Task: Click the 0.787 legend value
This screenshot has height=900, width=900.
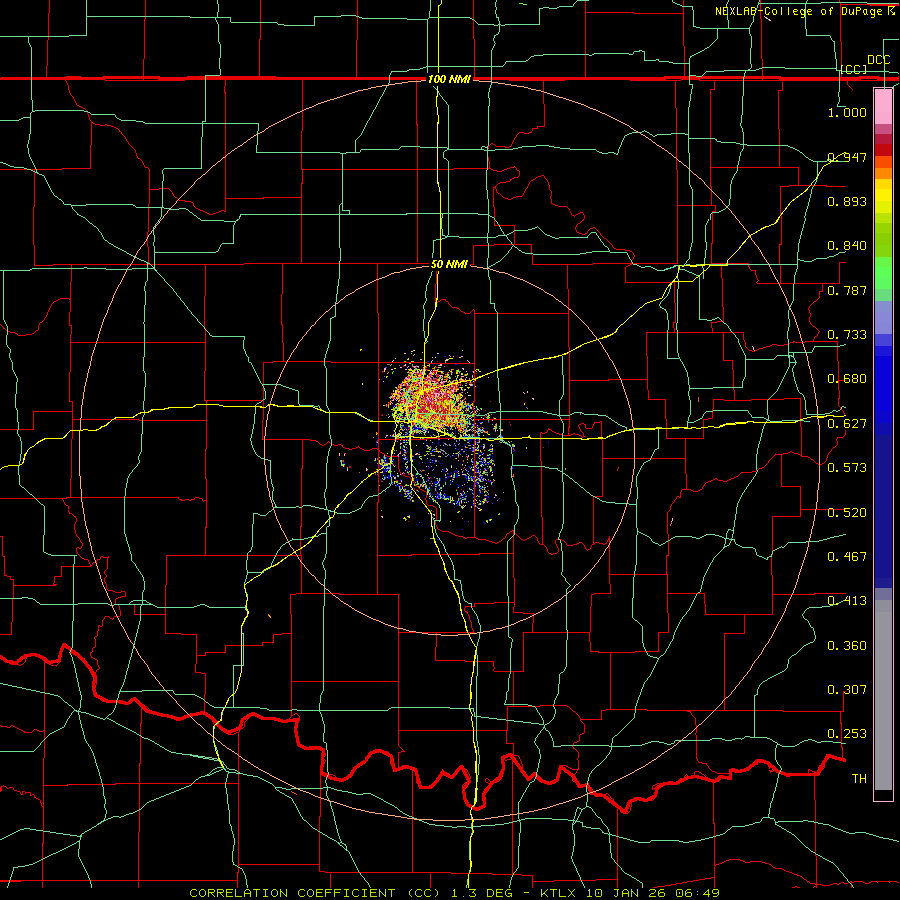Action: point(847,290)
